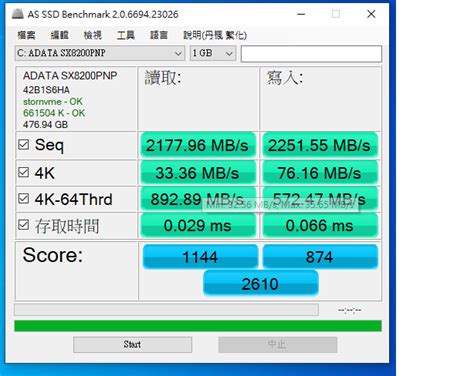Click the Score: label

point(53,255)
